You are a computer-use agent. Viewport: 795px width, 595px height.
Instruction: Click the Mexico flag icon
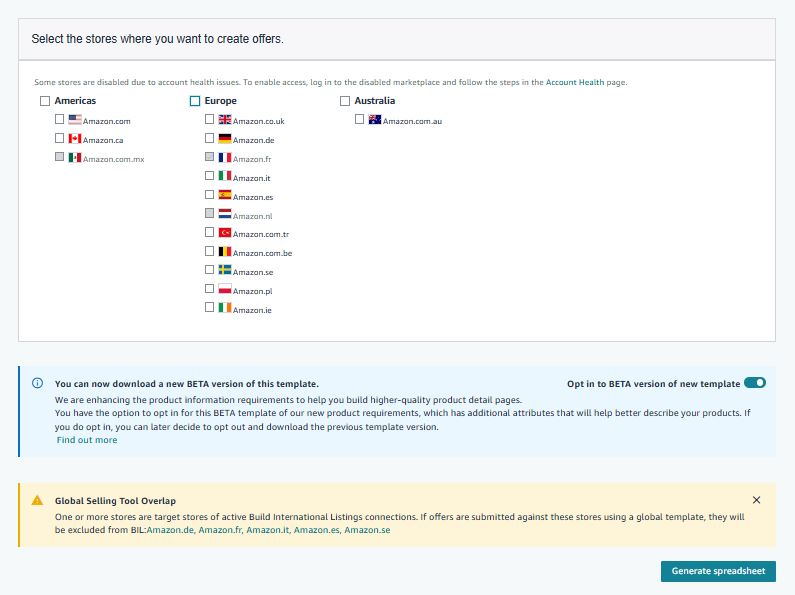coord(75,158)
